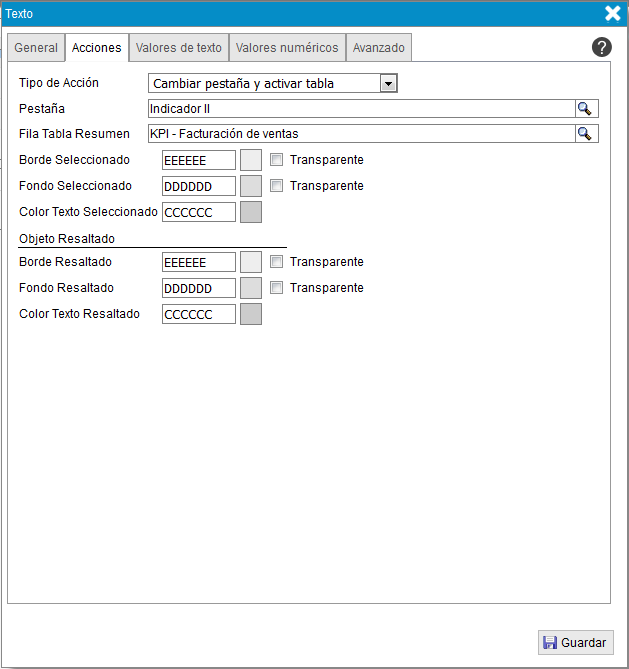629x669 pixels.
Task: Tick Transparente for Fondo Resaltado
Action: coord(277,288)
